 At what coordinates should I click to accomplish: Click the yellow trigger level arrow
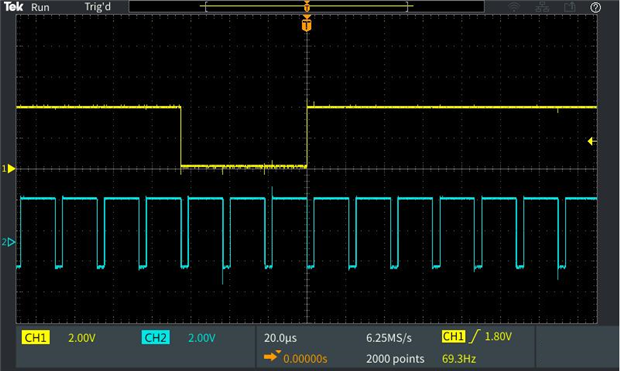pos(592,141)
